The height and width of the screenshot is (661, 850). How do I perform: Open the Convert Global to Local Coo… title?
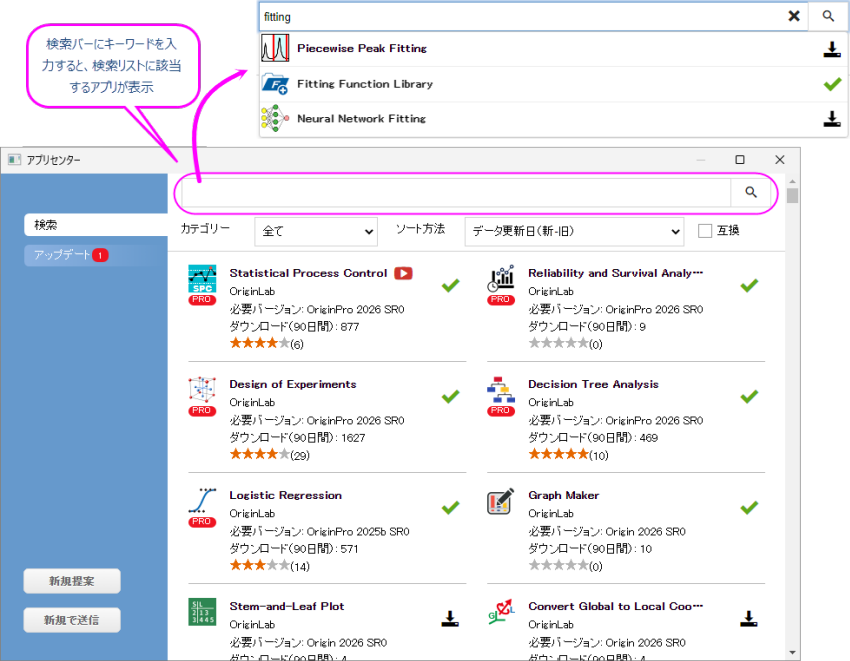tap(615, 606)
